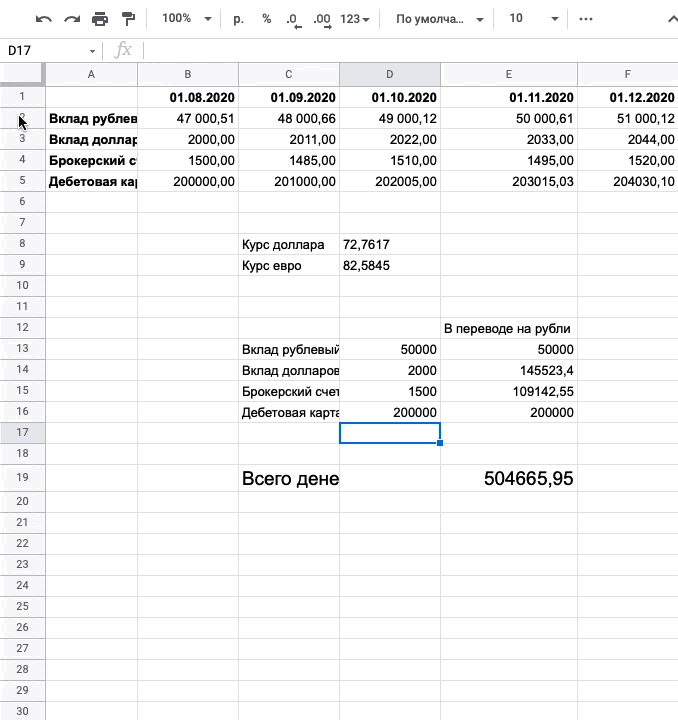Click the 'Вклад рублевый' label in row 13
This screenshot has width=678, height=720.
pyautogui.click(x=289, y=349)
